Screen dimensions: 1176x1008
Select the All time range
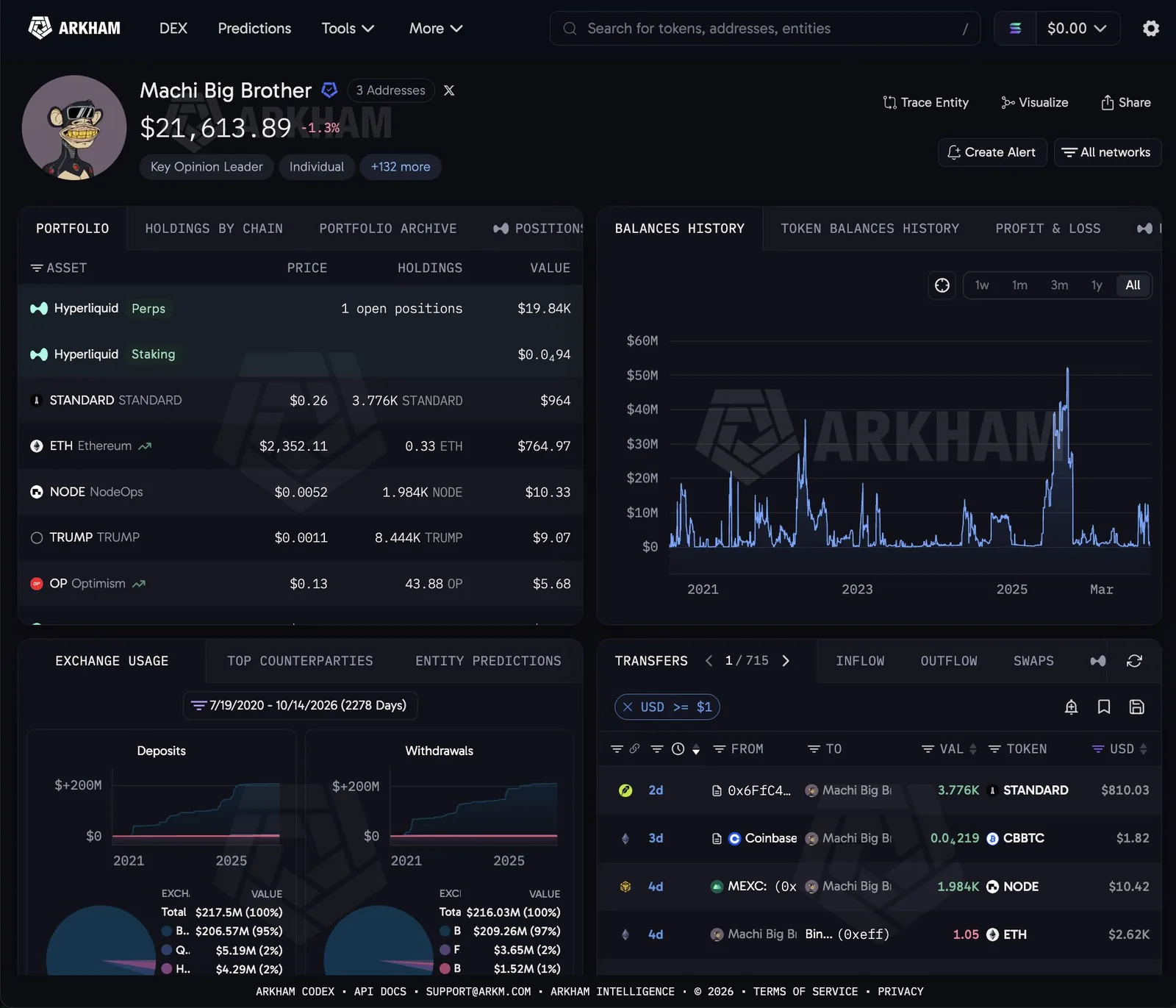pos(1133,285)
